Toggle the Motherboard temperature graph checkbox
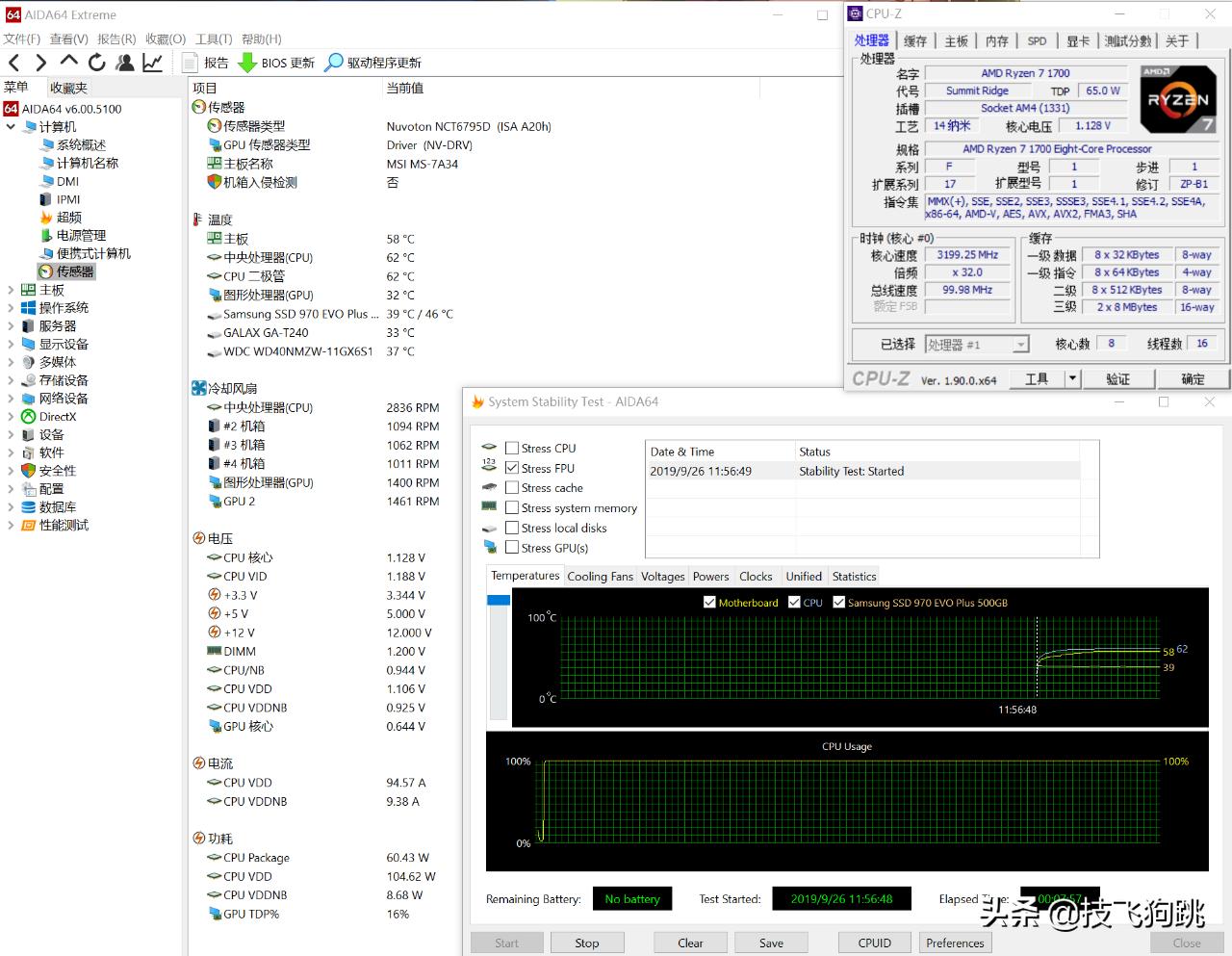1232x956 pixels. point(710,603)
